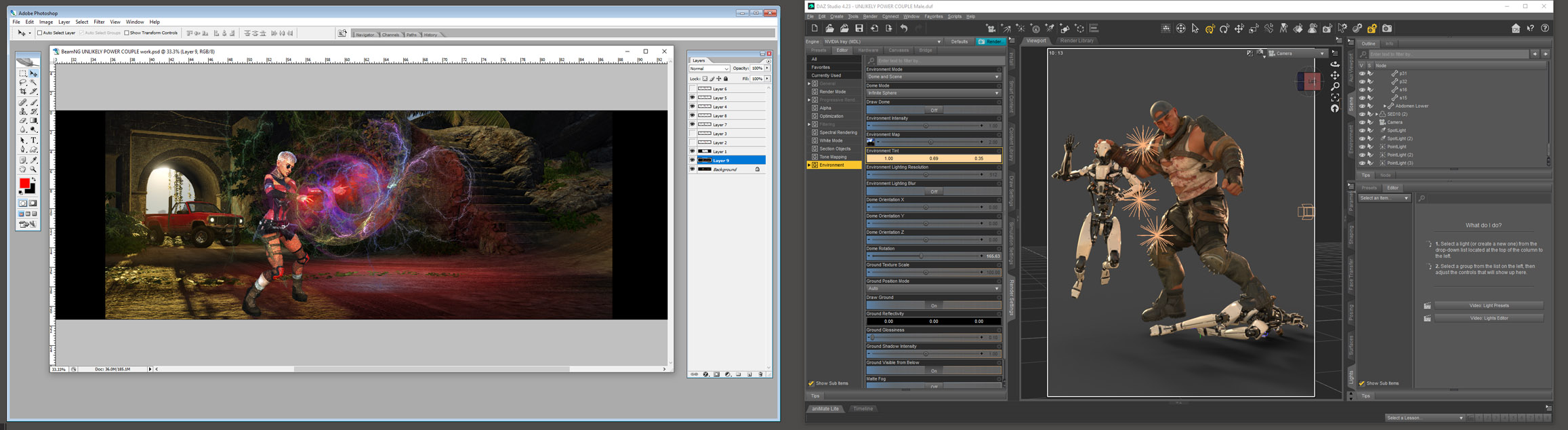Select the Crop tool in Photoshop toolbox
The width and height of the screenshot is (1568, 430).
[22, 91]
